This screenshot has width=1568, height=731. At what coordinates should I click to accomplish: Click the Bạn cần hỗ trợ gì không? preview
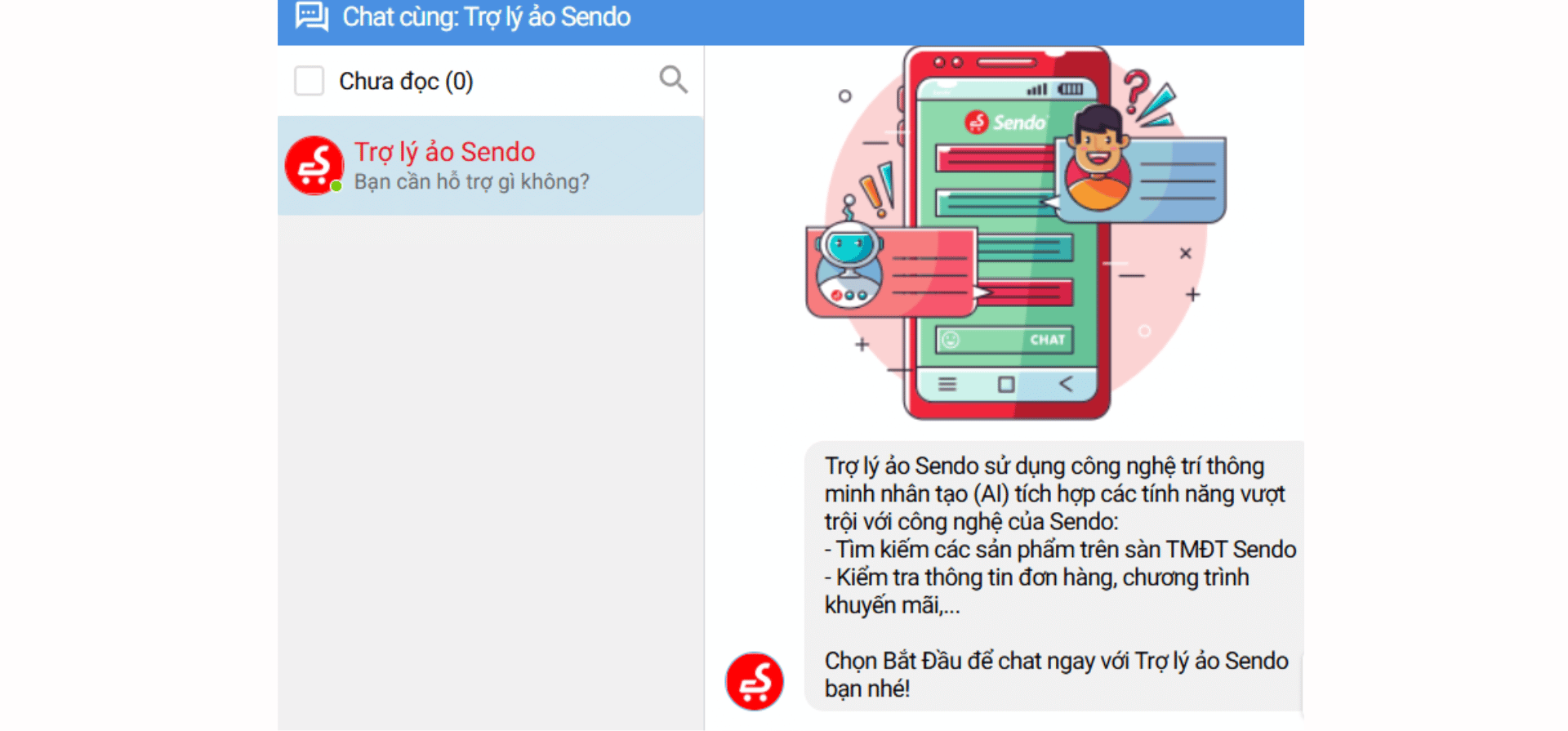click(x=471, y=181)
